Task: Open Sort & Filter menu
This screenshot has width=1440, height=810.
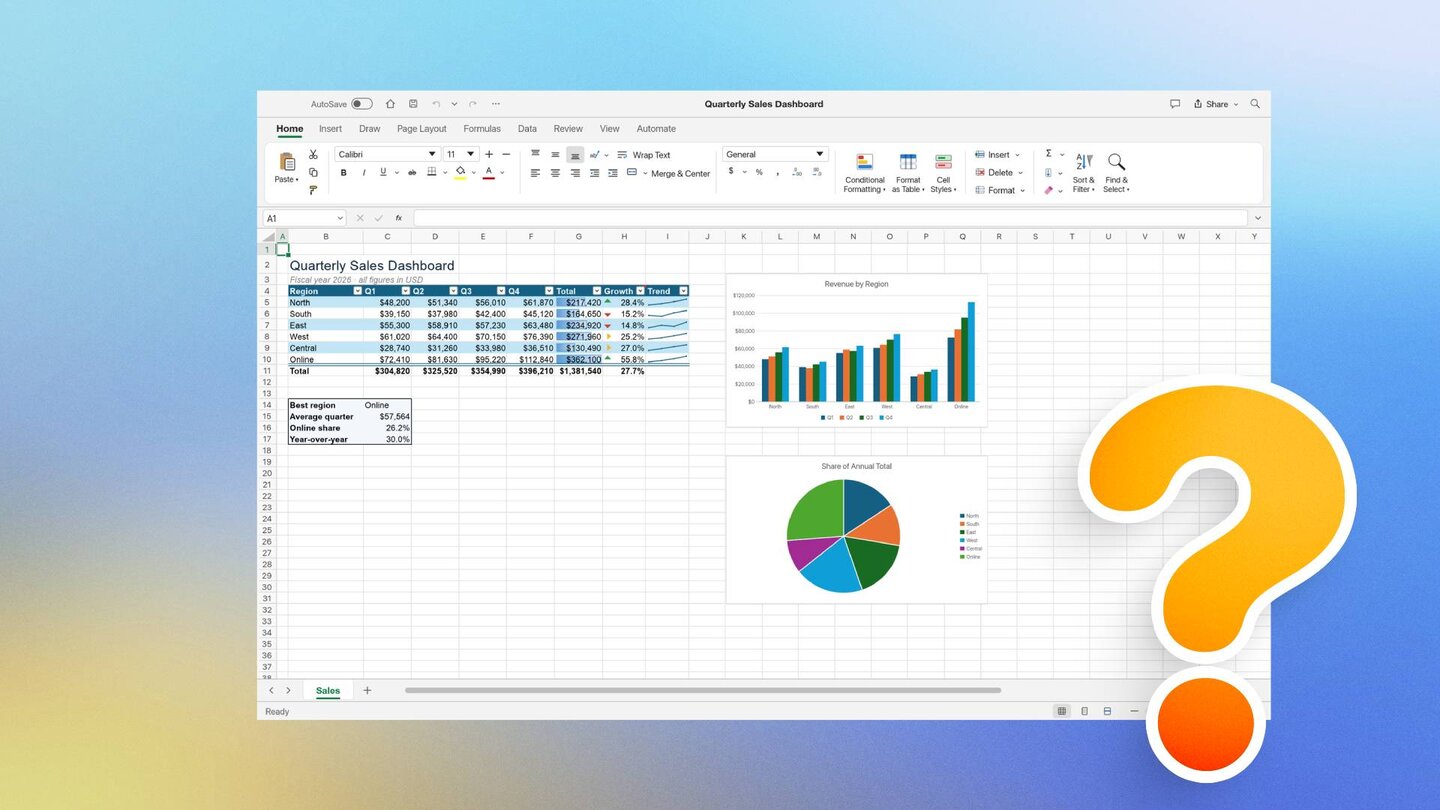Action: pyautogui.click(x=1084, y=173)
